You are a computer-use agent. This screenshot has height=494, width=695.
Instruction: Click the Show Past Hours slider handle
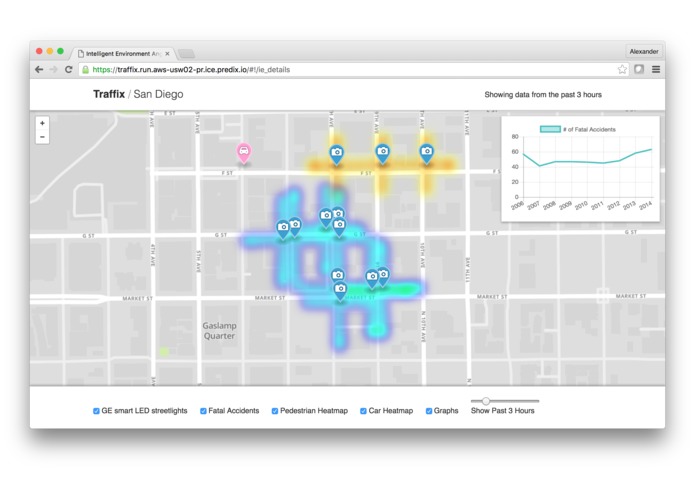tap(486, 401)
